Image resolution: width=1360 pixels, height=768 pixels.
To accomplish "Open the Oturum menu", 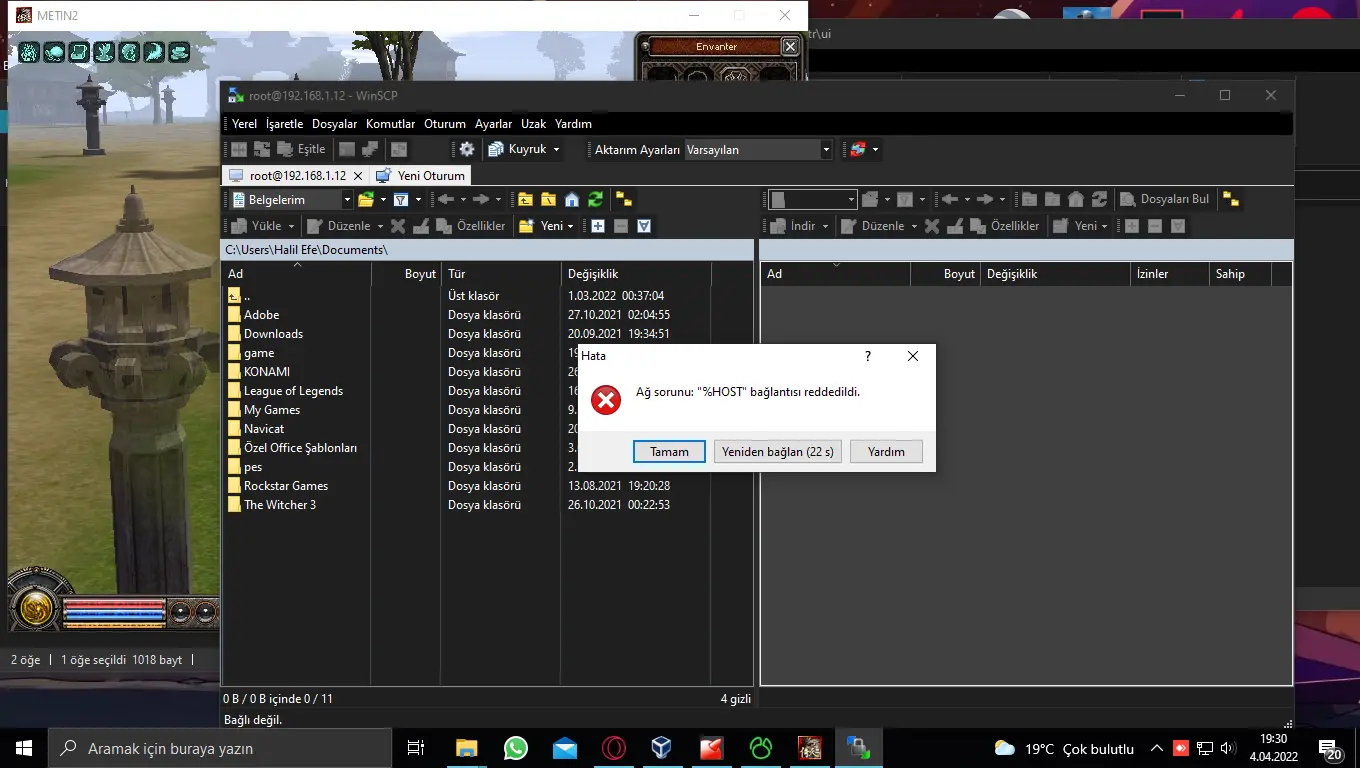I will point(445,124).
